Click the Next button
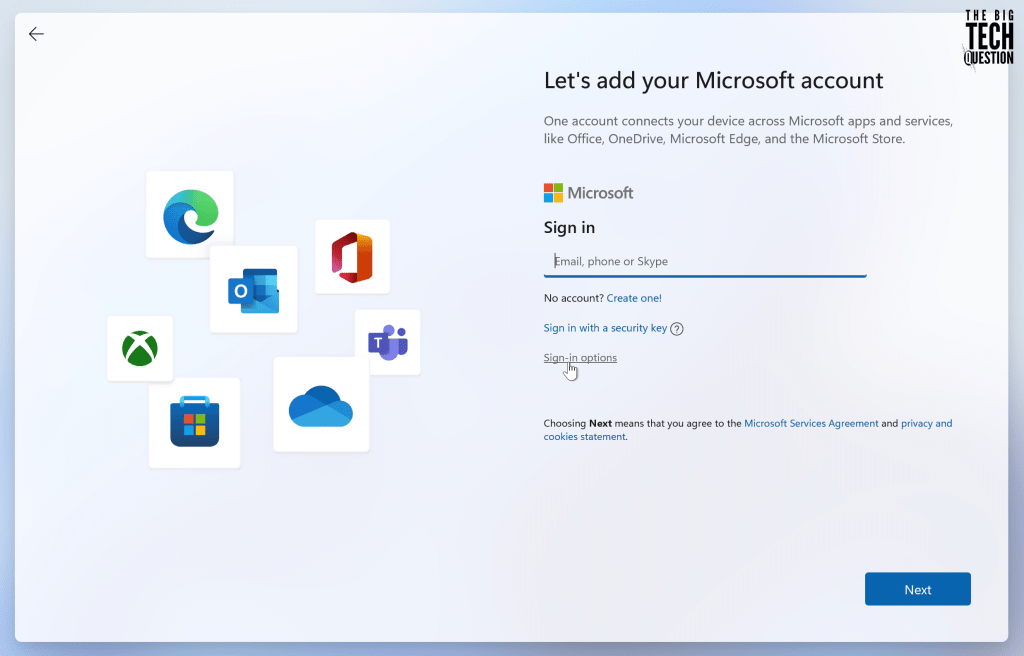The width and height of the screenshot is (1024, 656). 918,589
